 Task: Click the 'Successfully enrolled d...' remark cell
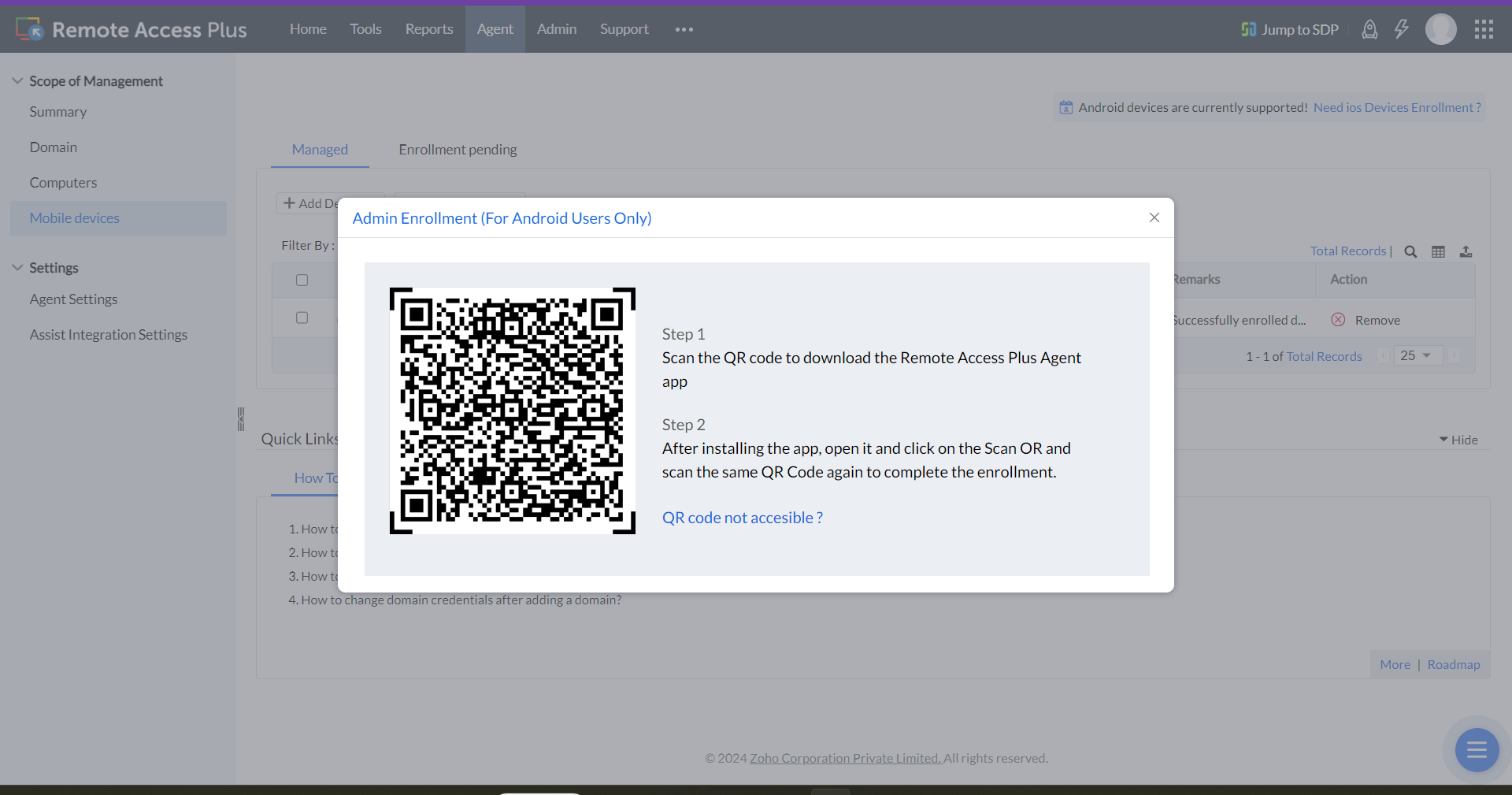point(1240,320)
